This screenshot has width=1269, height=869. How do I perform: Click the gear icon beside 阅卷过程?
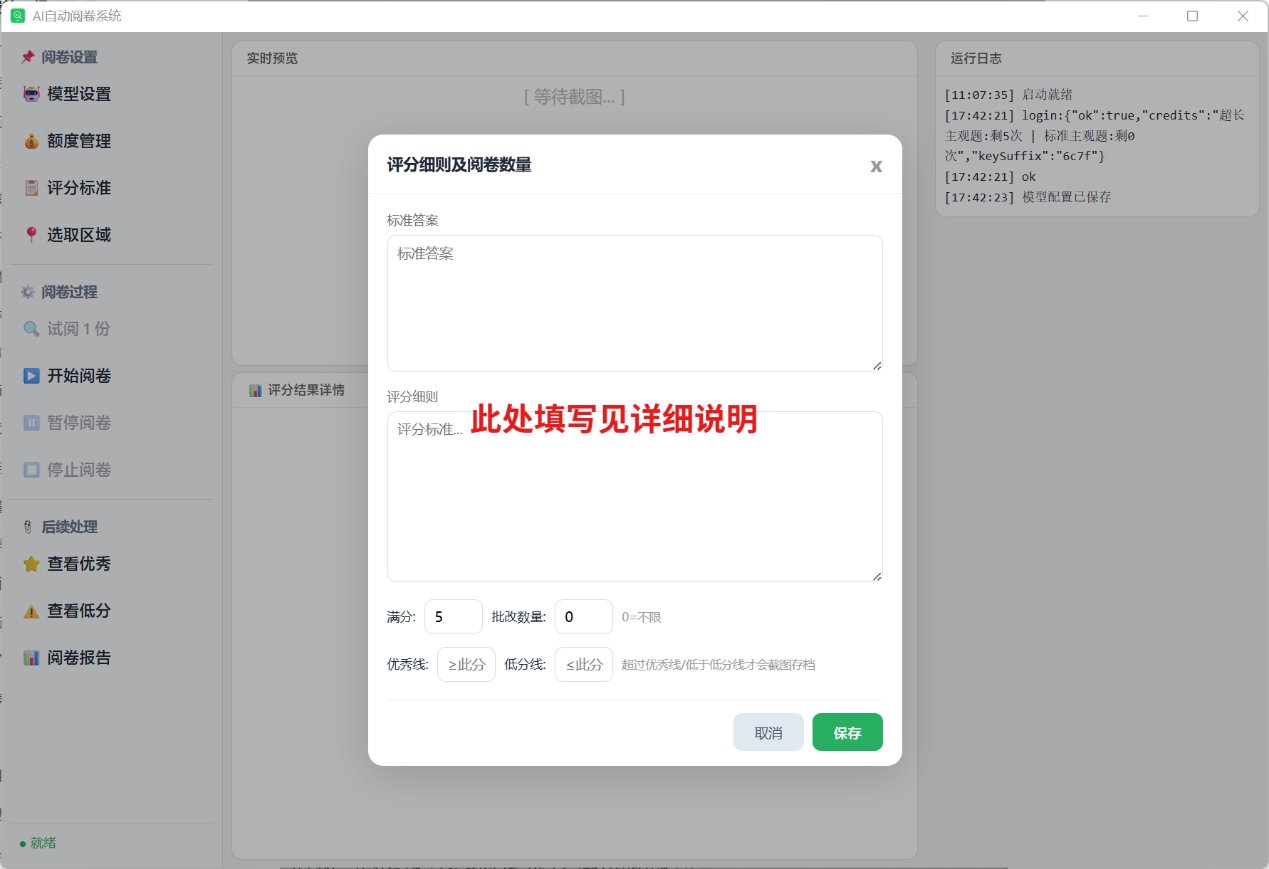pyautogui.click(x=27, y=292)
